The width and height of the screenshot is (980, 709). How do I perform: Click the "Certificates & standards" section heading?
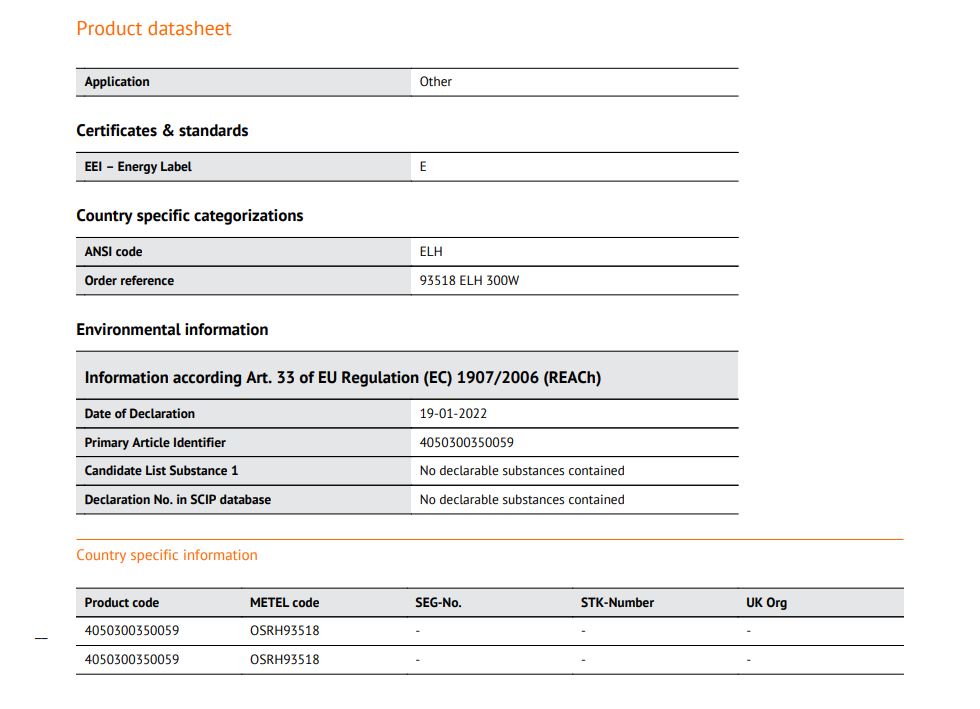[x=162, y=131]
